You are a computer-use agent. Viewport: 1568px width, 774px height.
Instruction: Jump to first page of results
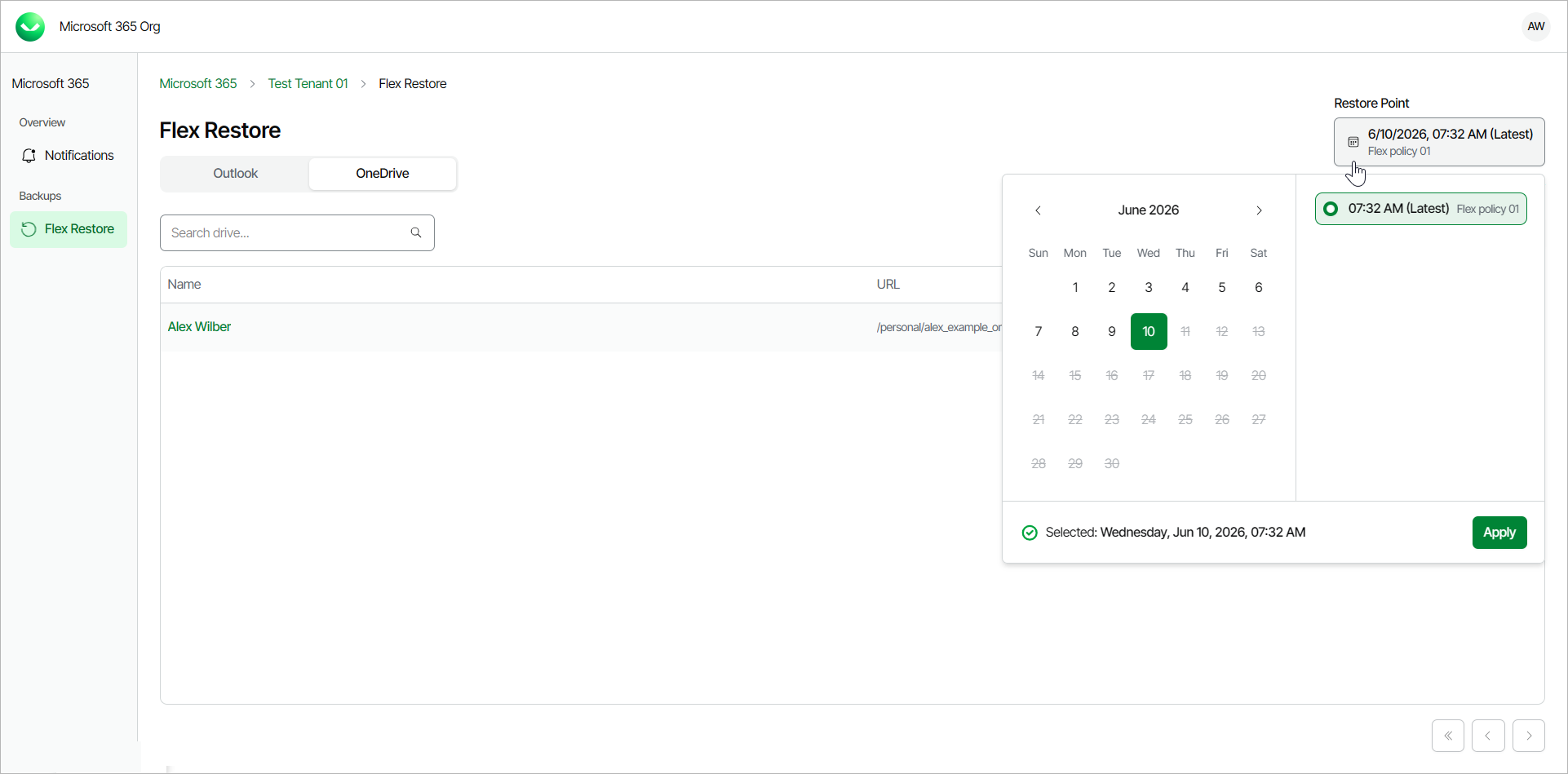1448,736
